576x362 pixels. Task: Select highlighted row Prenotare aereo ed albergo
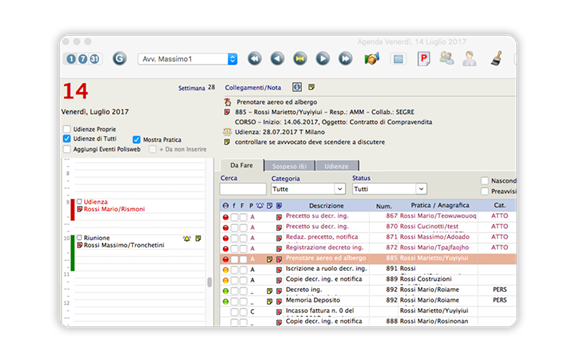coord(368,259)
